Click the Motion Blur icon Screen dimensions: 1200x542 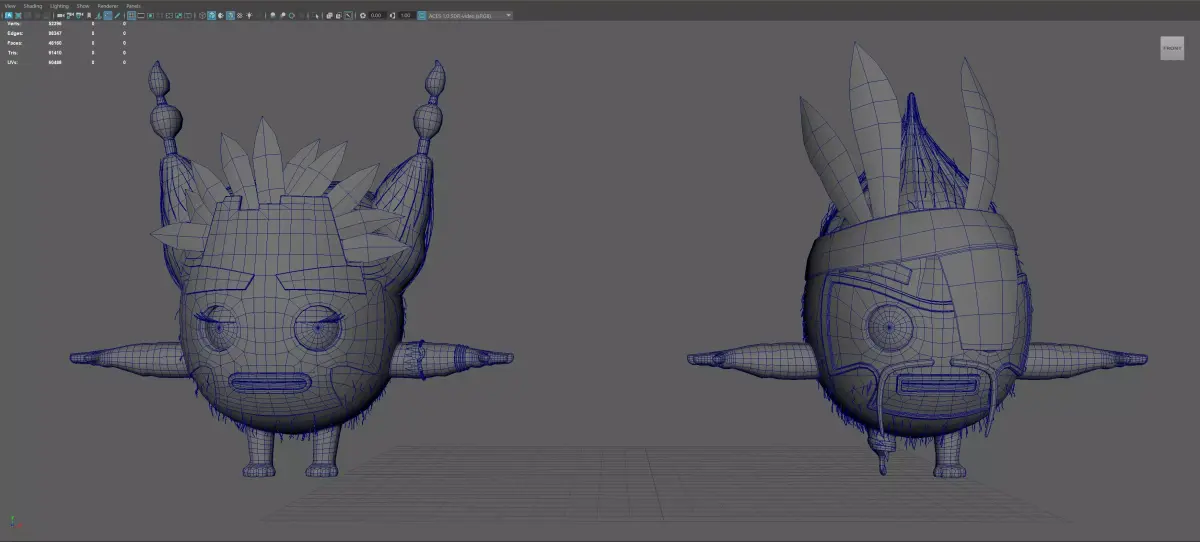pos(282,16)
